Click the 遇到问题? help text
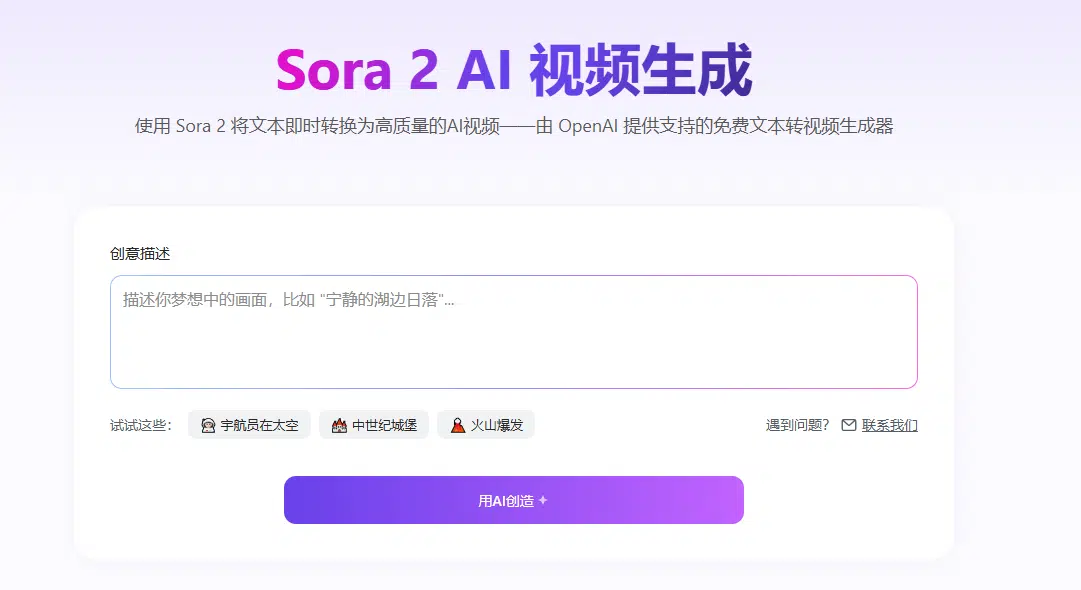 (797, 425)
